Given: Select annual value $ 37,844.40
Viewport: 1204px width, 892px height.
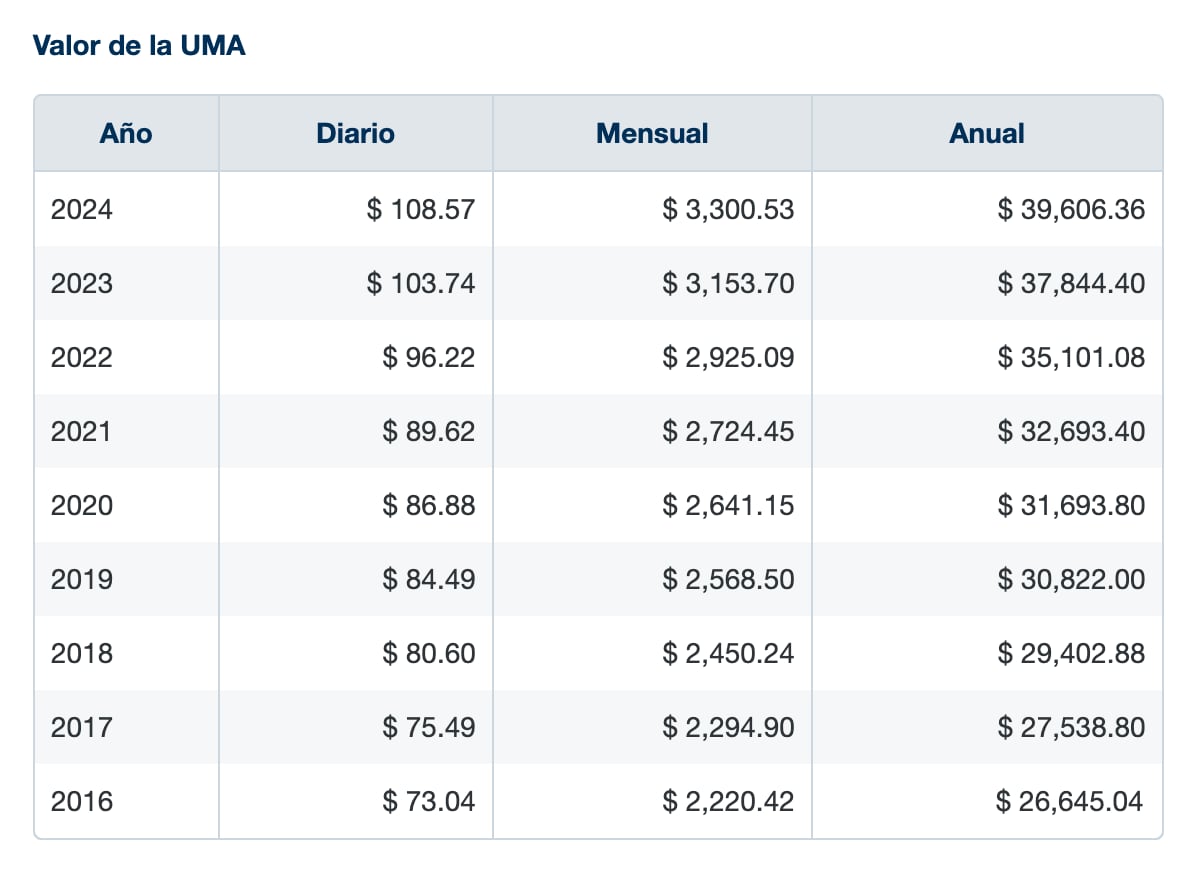Looking at the screenshot, I should click(x=1071, y=284).
